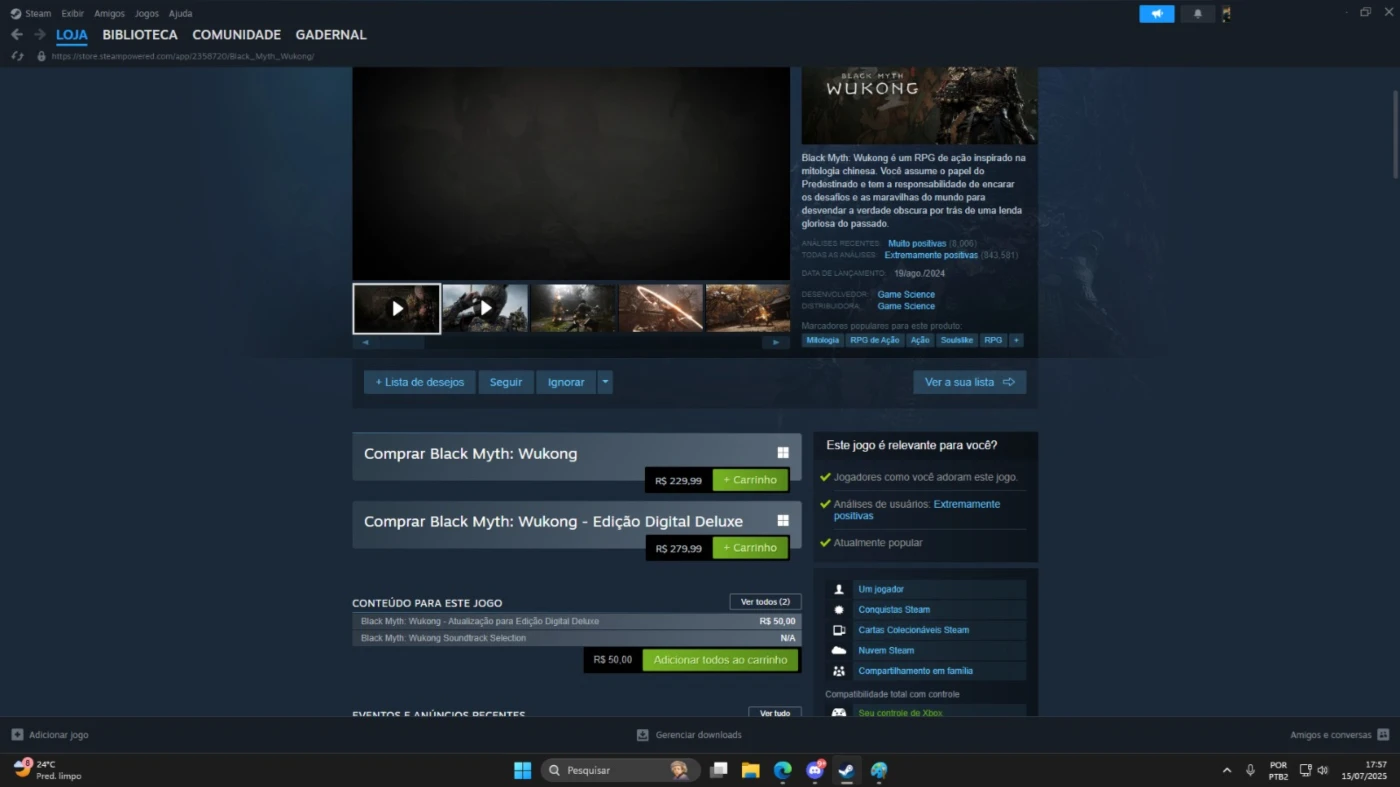
Task: Select the first trailer thumbnail
Action: pyautogui.click(x=397, y=308)
